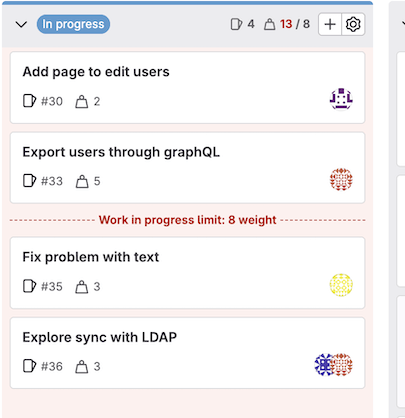The width and height of the screenshot is (405, 418).
Task: Click assignee avatar on issue #30
Action: pos(341,99)
